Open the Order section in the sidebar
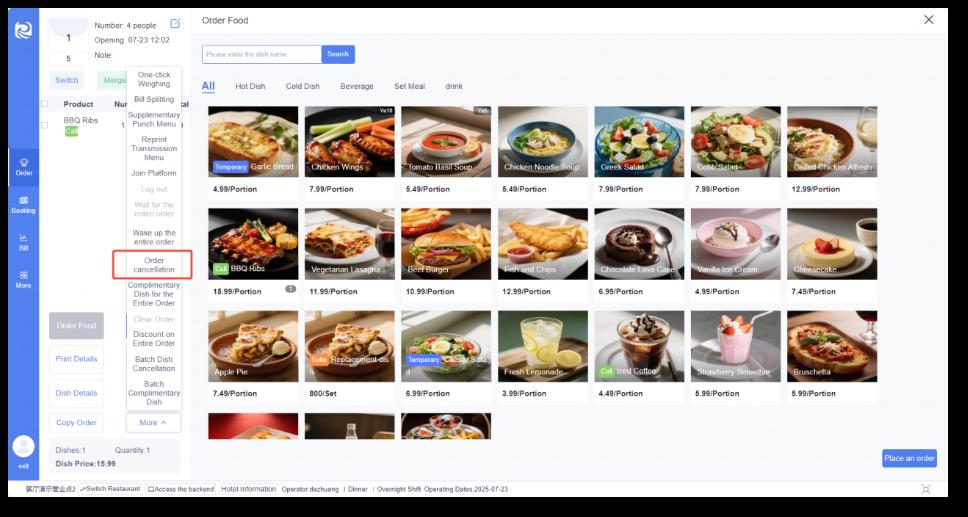 point(23,167)
